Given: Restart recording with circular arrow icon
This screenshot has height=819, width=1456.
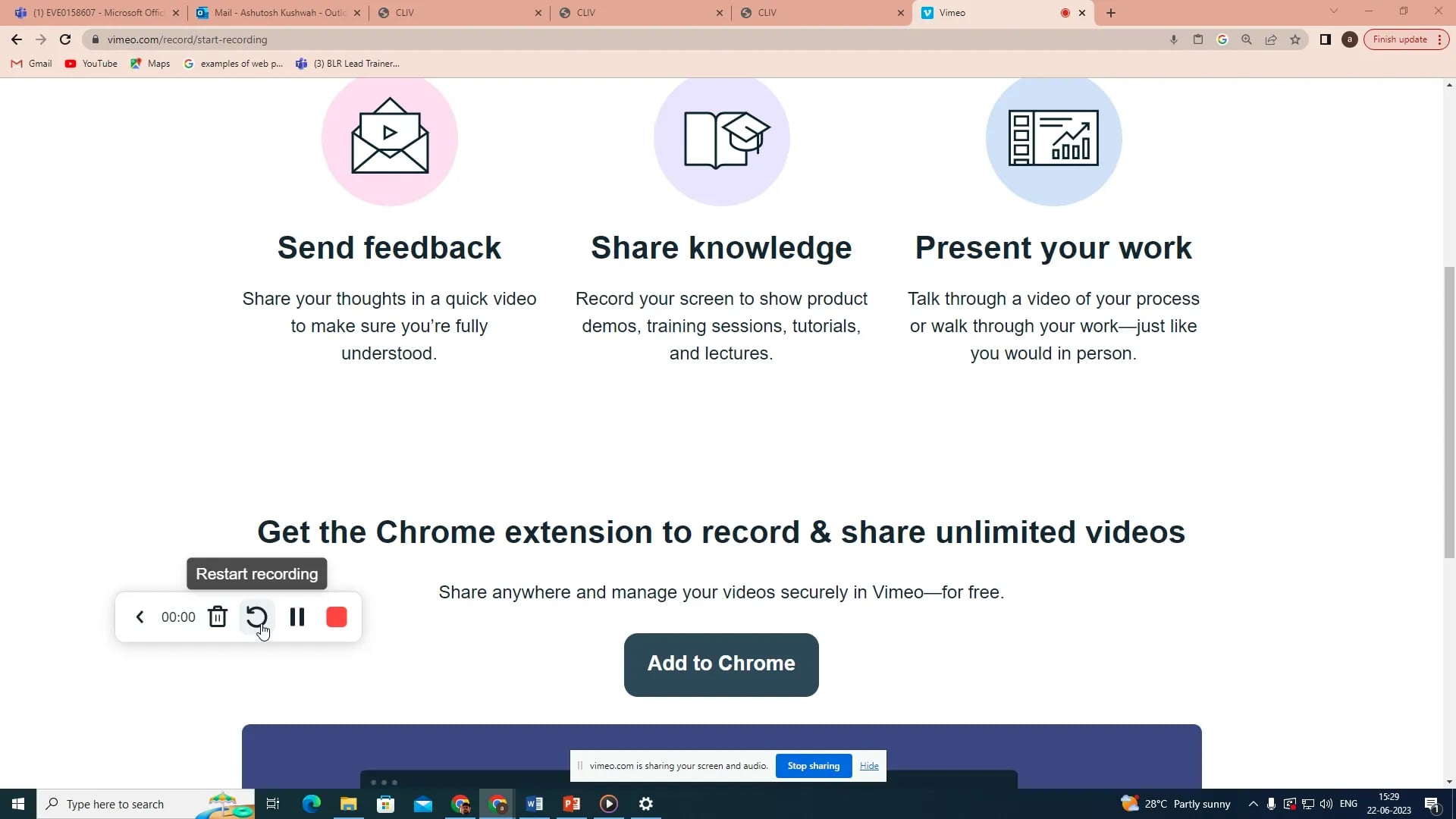Looking at the screenshot, I should [x=257, y=617].
